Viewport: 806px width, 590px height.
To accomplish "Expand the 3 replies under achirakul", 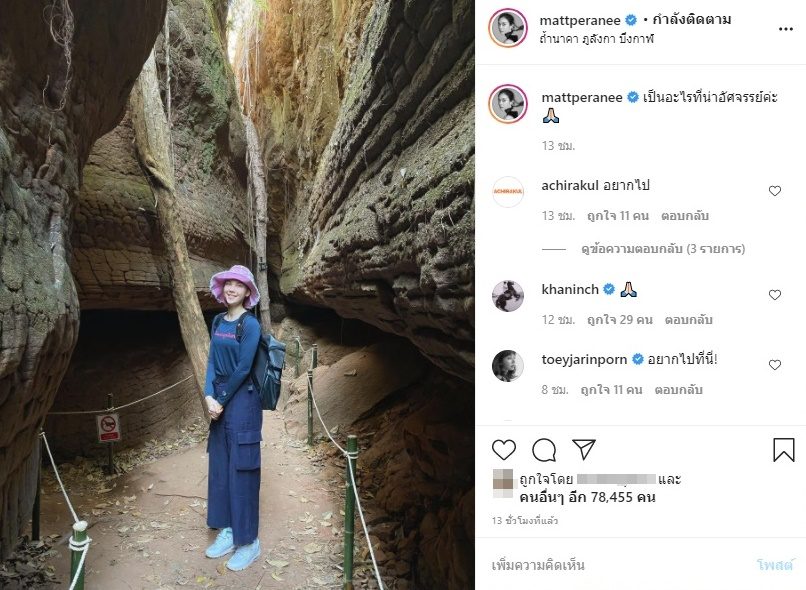I will click(x=663, y=249).
